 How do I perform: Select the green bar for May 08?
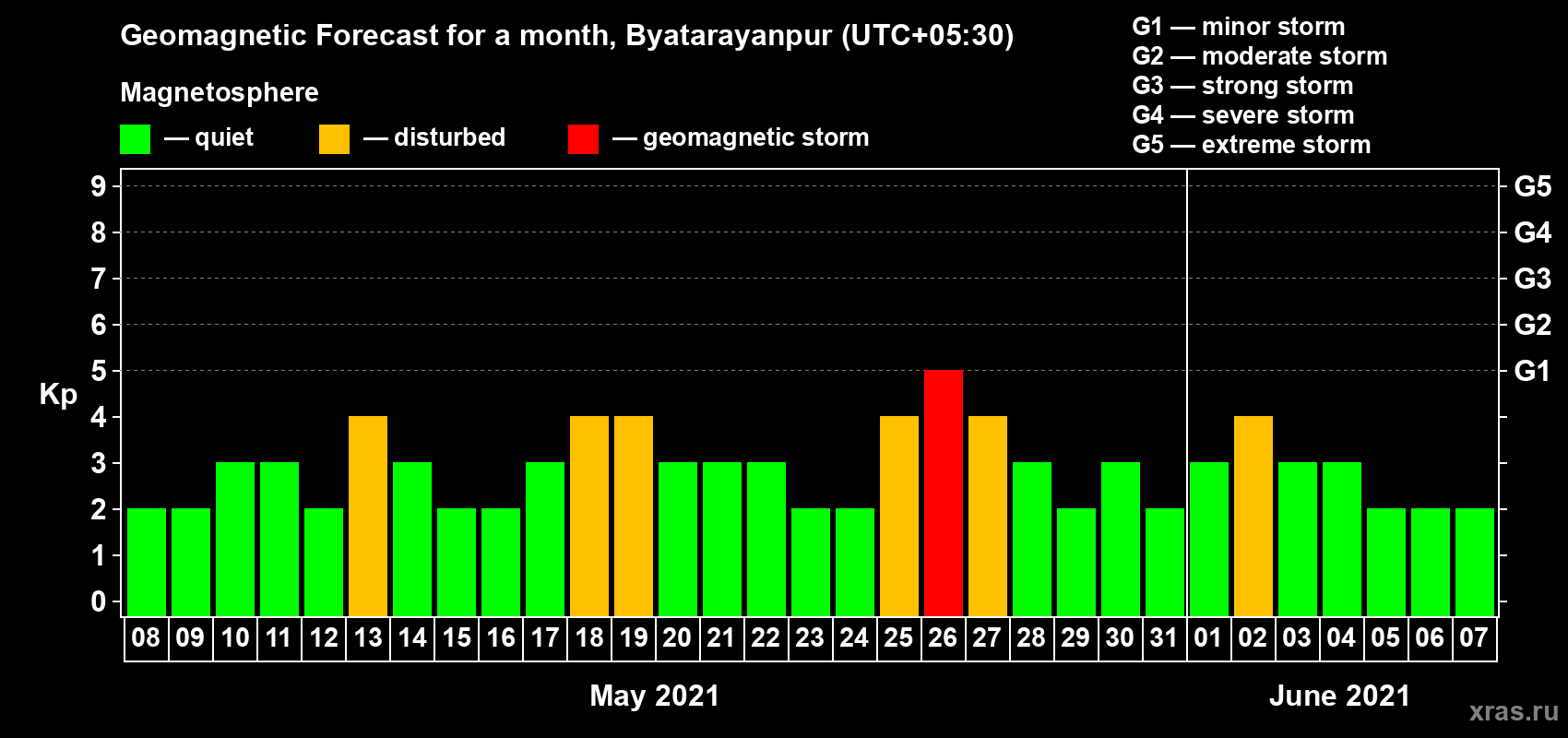click(147, 562)
